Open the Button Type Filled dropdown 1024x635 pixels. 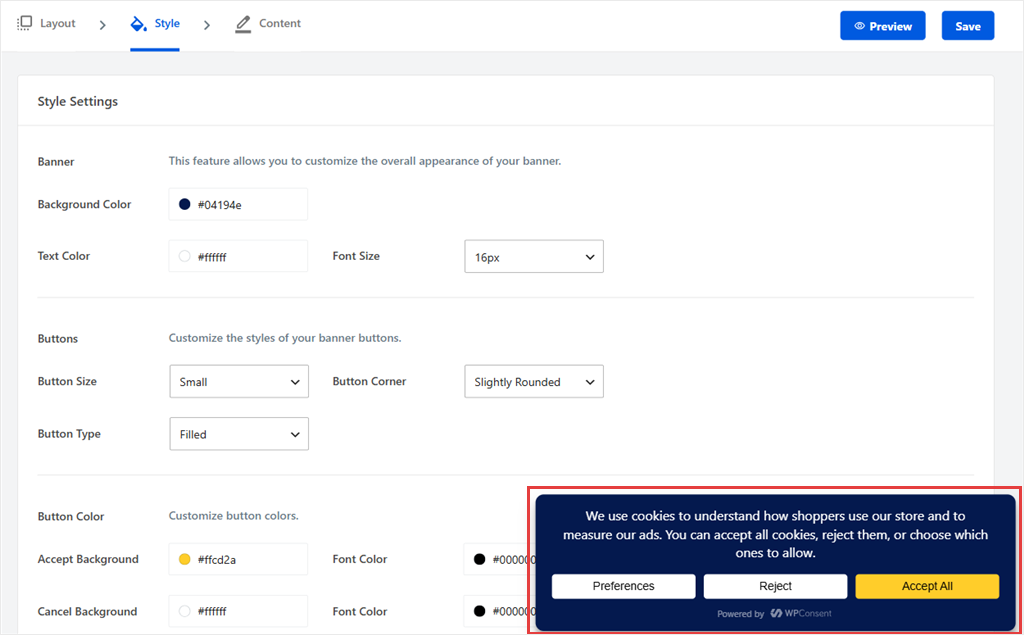pyautogui.click(x=239, y=434)
